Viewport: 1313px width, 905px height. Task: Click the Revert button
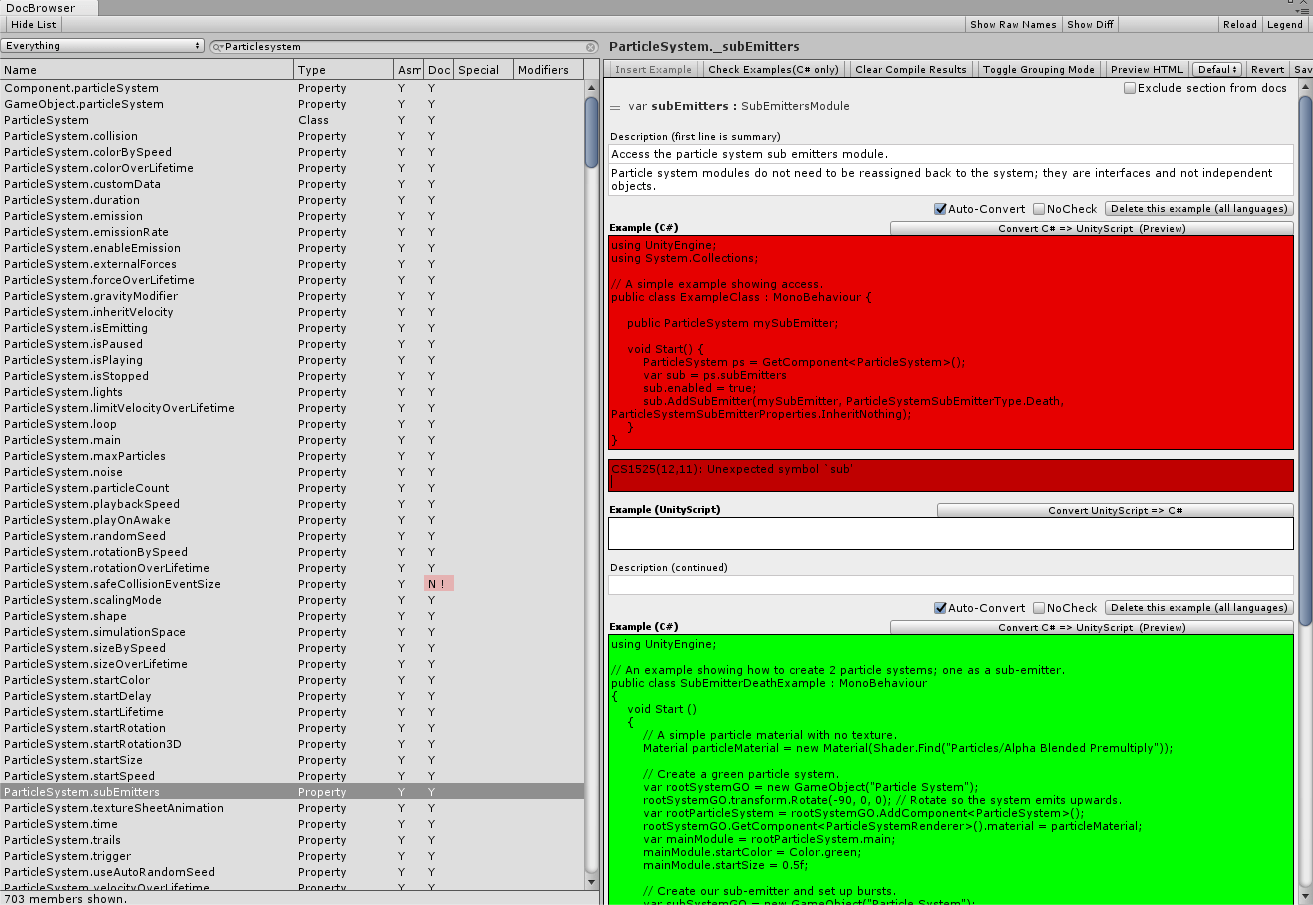click(x=1267, y=69)
